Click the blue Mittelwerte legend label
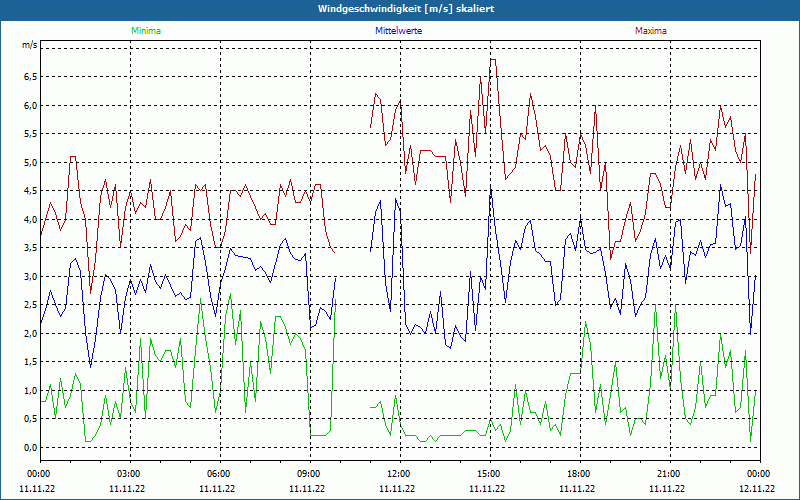Viewport: 800px width, 500px height. [398, 31]
